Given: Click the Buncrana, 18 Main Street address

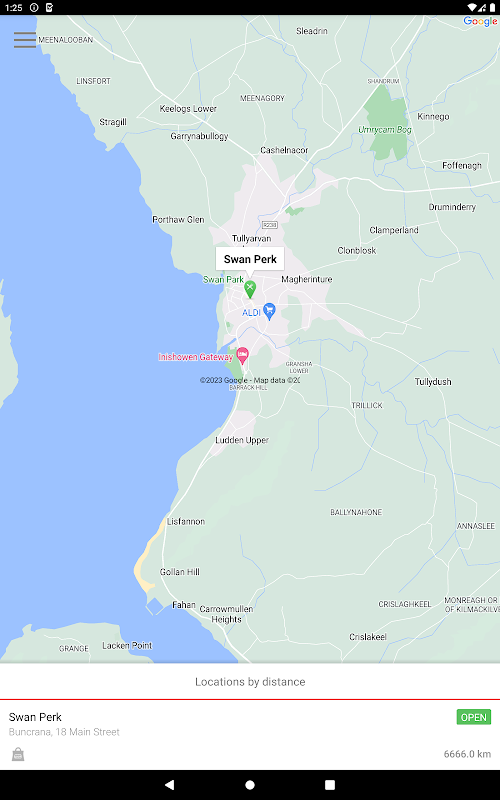Looking at the screenshot, I should (x=64, y=732).
